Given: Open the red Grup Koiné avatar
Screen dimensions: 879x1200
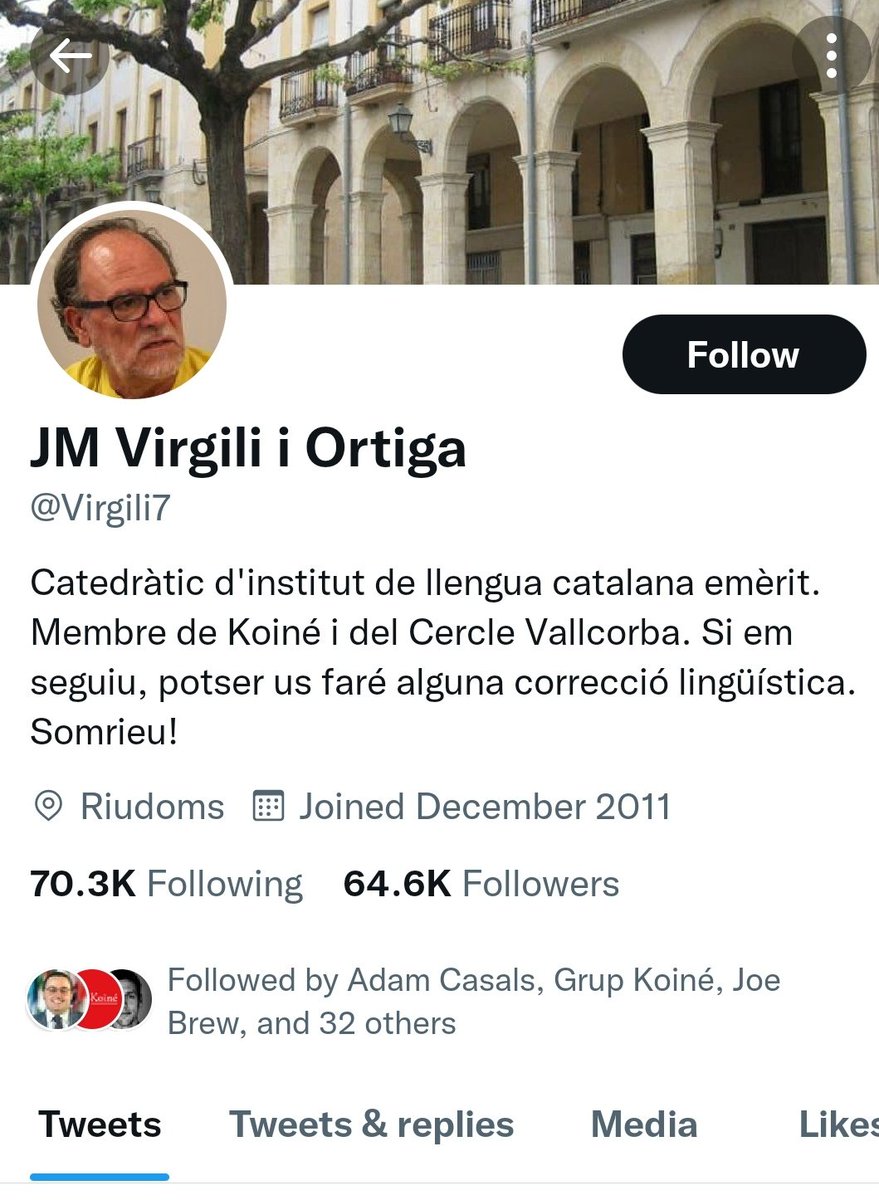Looking at the screenshot, I should point(96,999).
